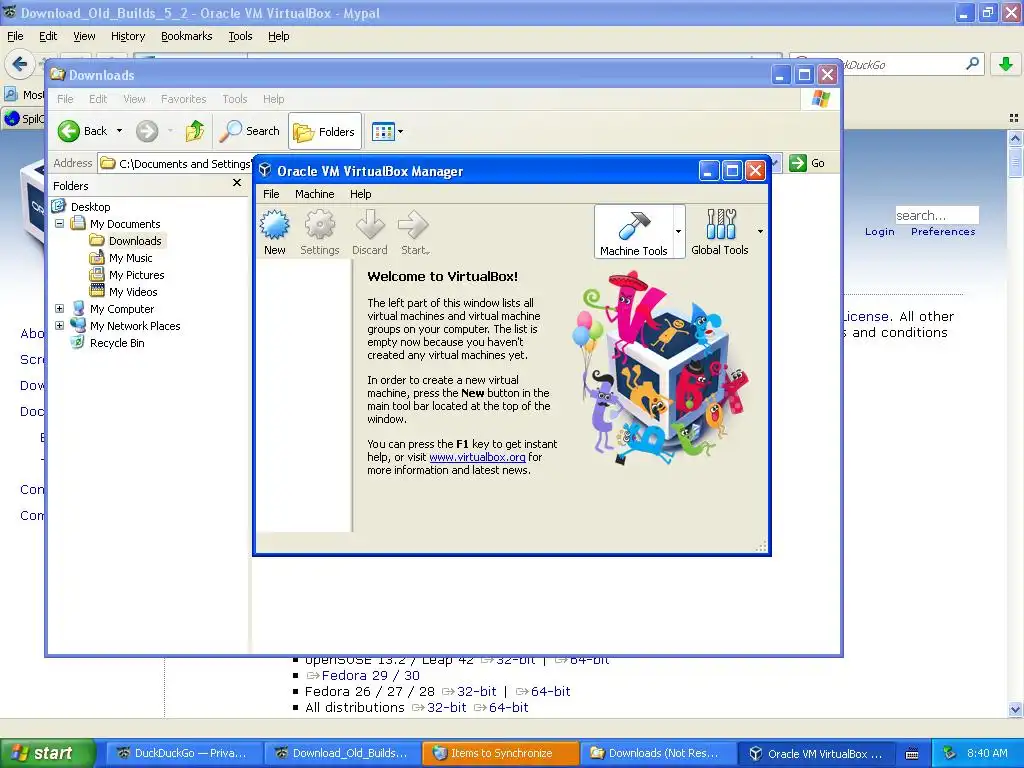Open the Machine menu in VirtualBox Manager
Screen dimensions: 1024x768
[x=314, y=194]
